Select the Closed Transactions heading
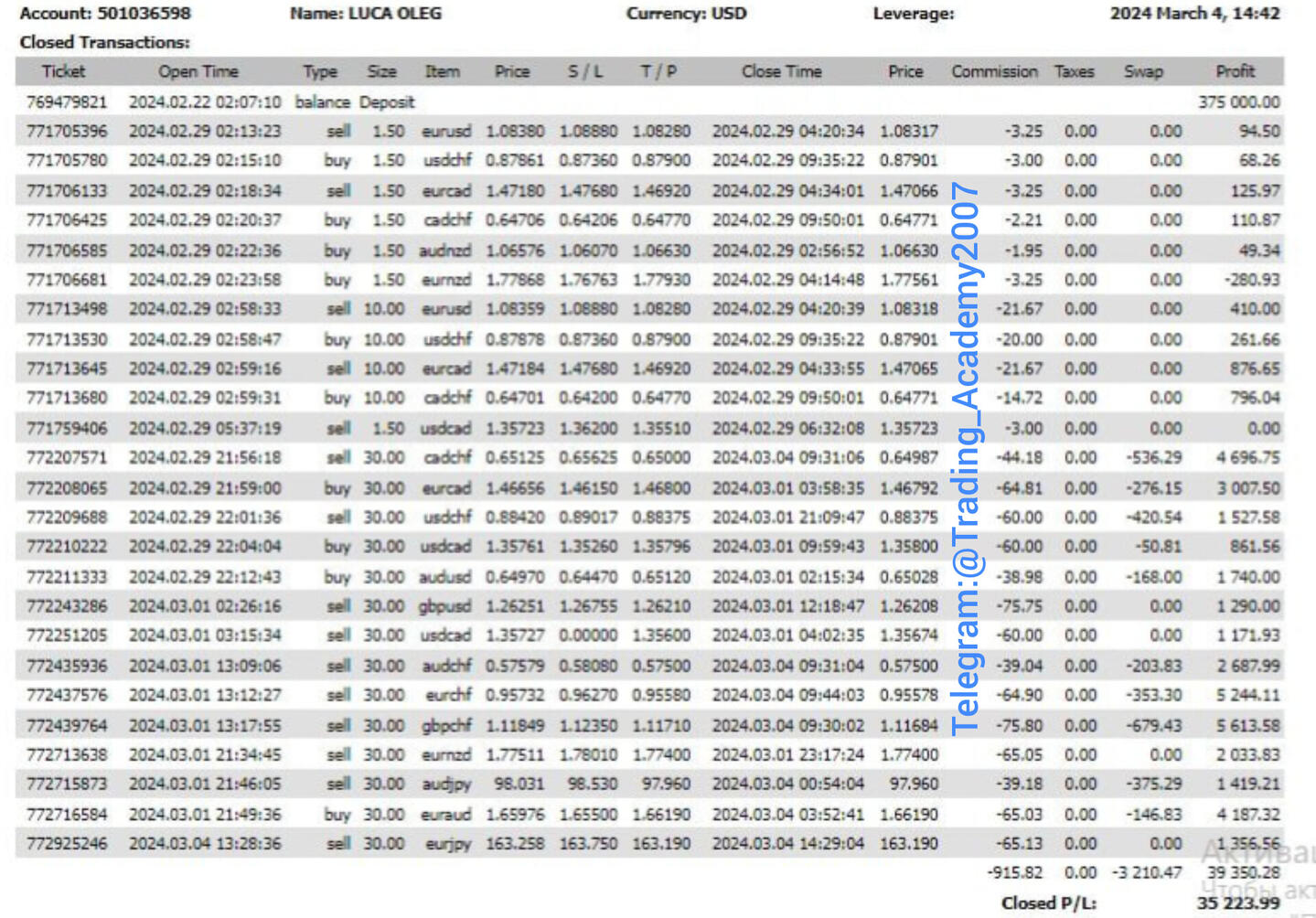The width and height of the screenshot is (1316, 918). pos(104,42)
